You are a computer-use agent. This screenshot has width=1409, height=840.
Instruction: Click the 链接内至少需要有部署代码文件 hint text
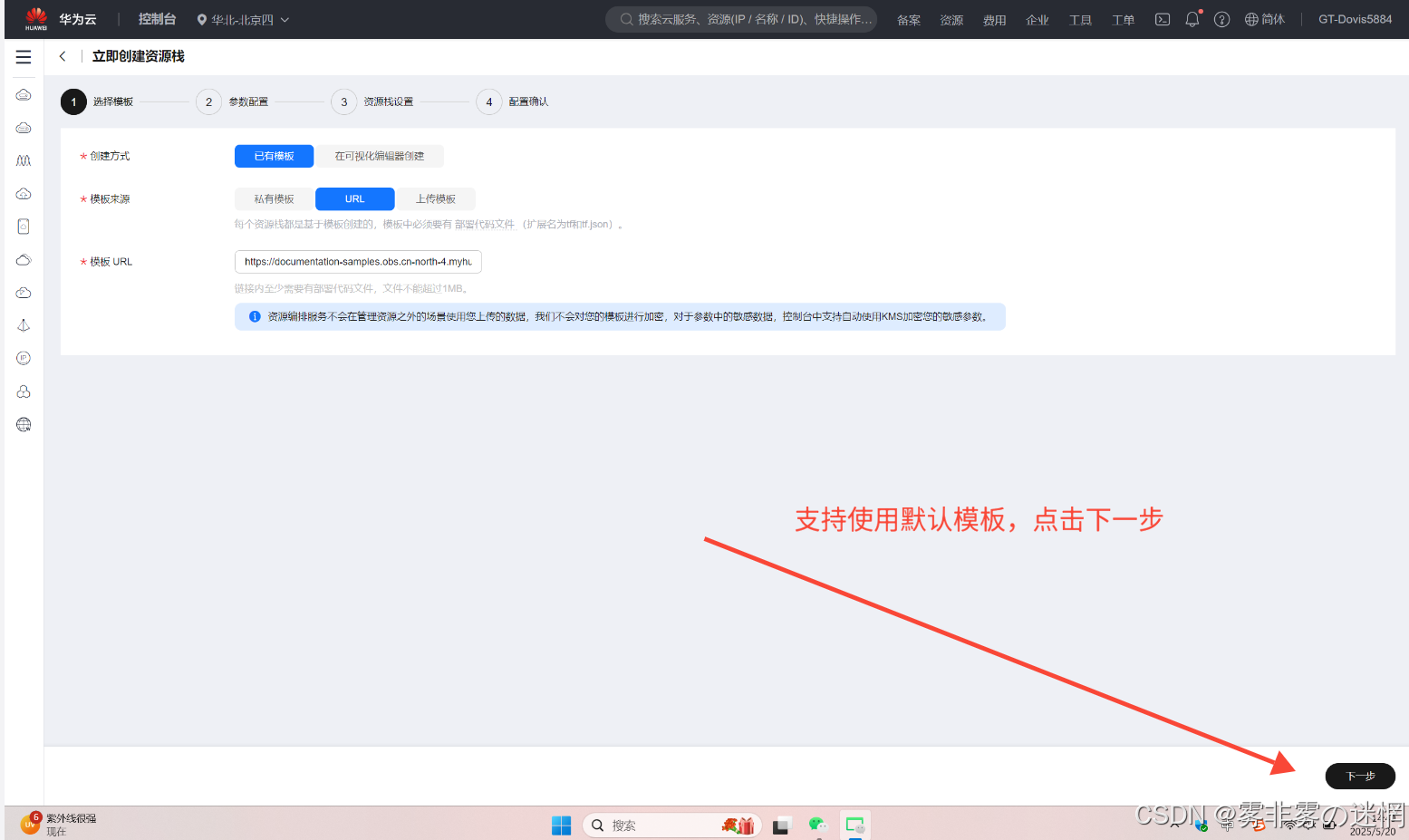click(352, 288)
